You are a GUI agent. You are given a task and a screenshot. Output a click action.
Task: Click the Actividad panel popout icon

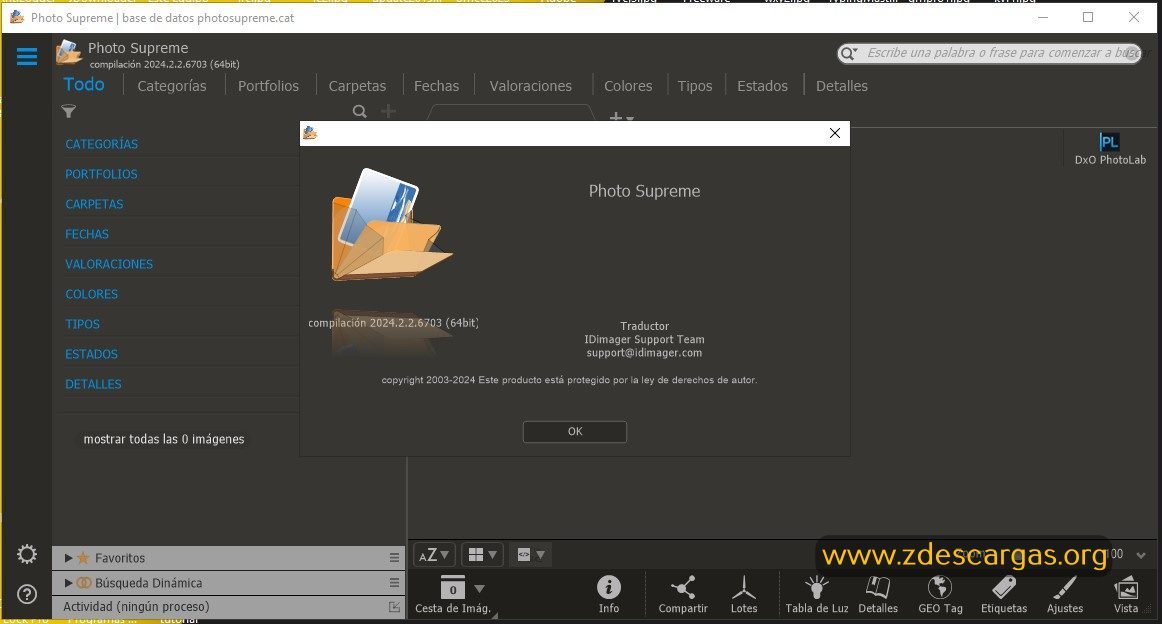tap(394, 607)
